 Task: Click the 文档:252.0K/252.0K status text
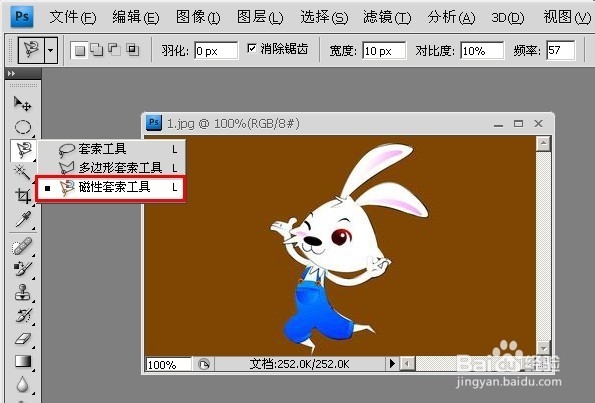299,364
